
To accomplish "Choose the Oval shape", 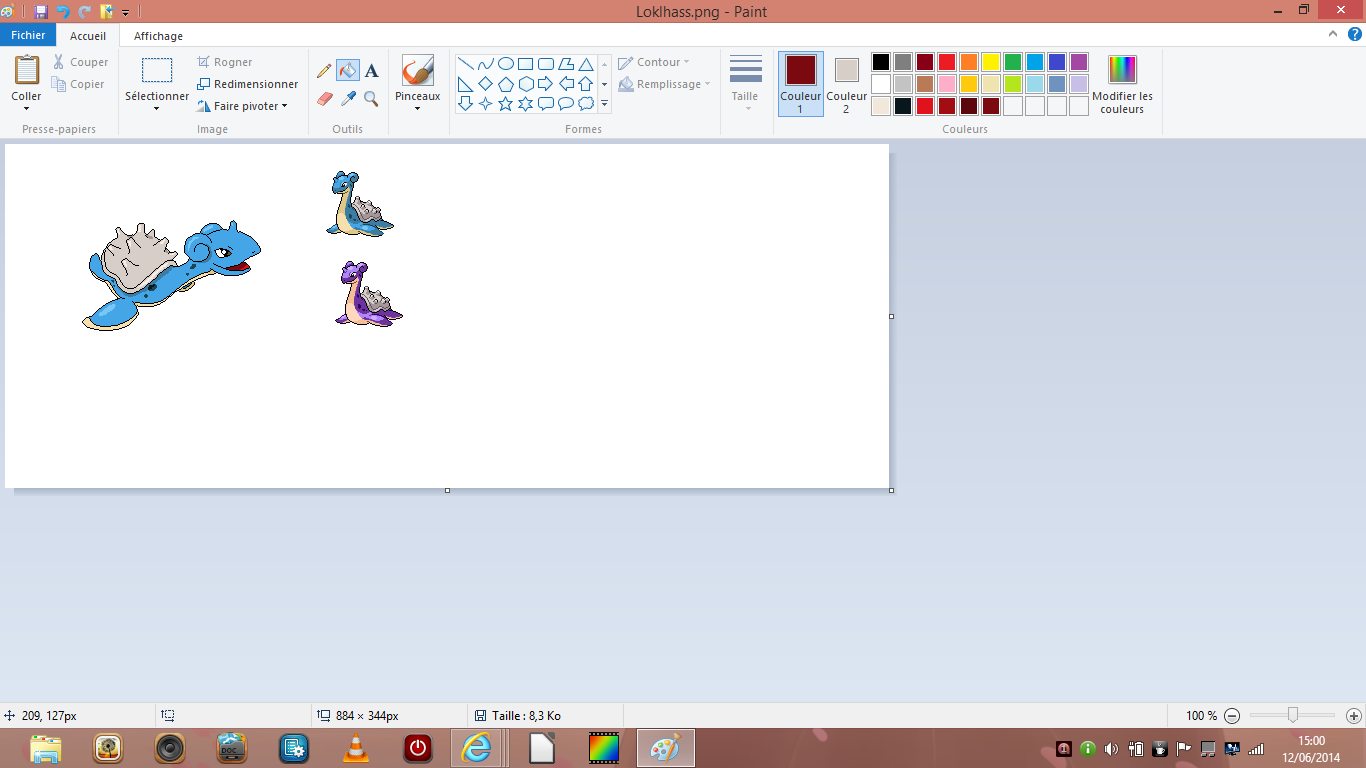I will point(506,64).
